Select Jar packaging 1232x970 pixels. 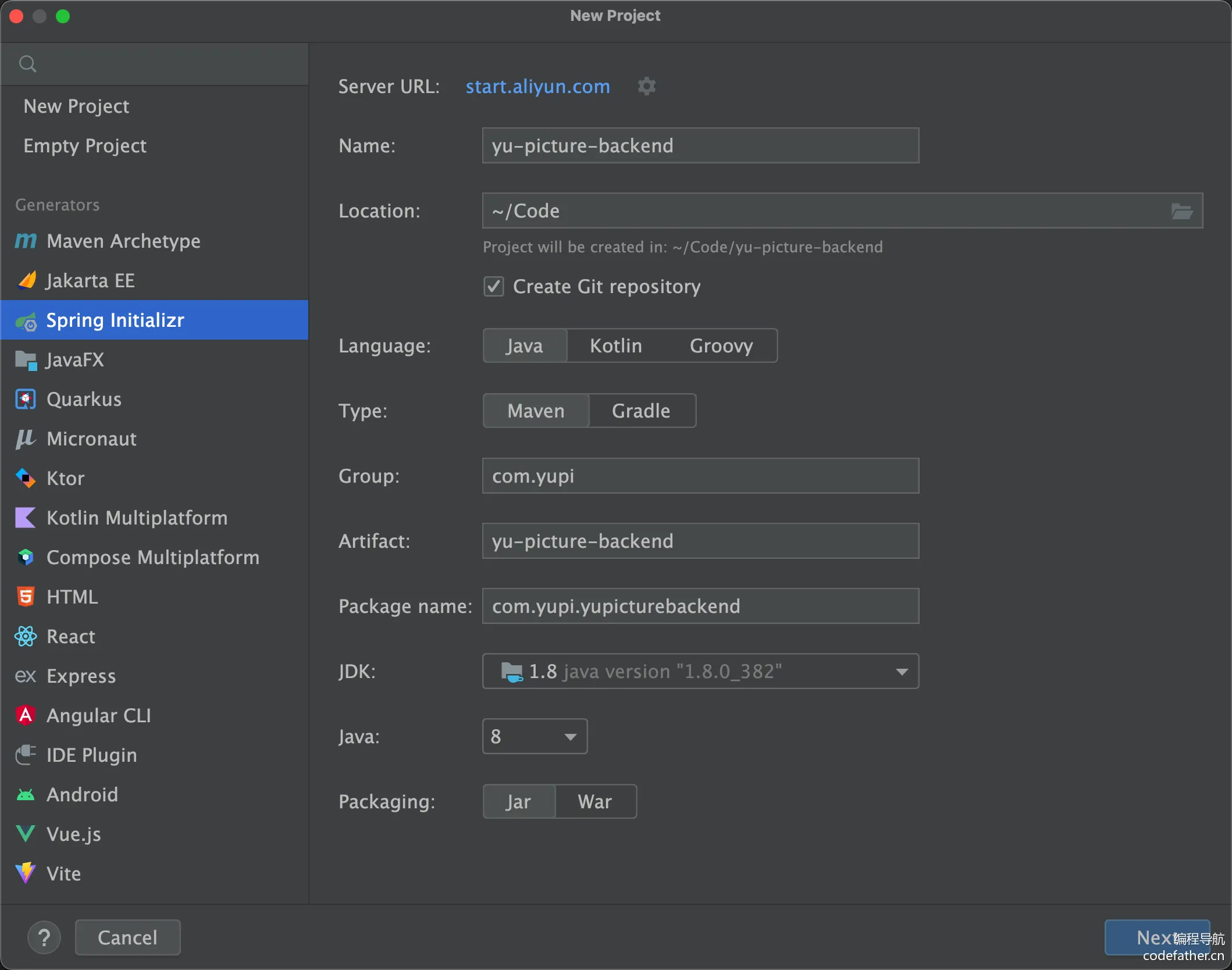[518, 801]
